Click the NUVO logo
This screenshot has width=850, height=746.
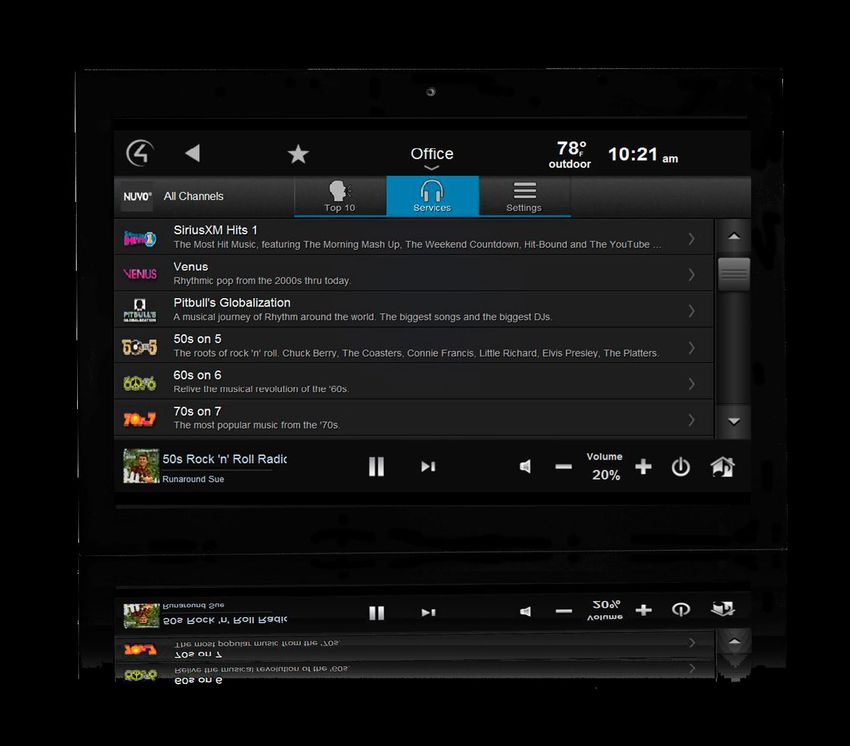coord(137,196)
